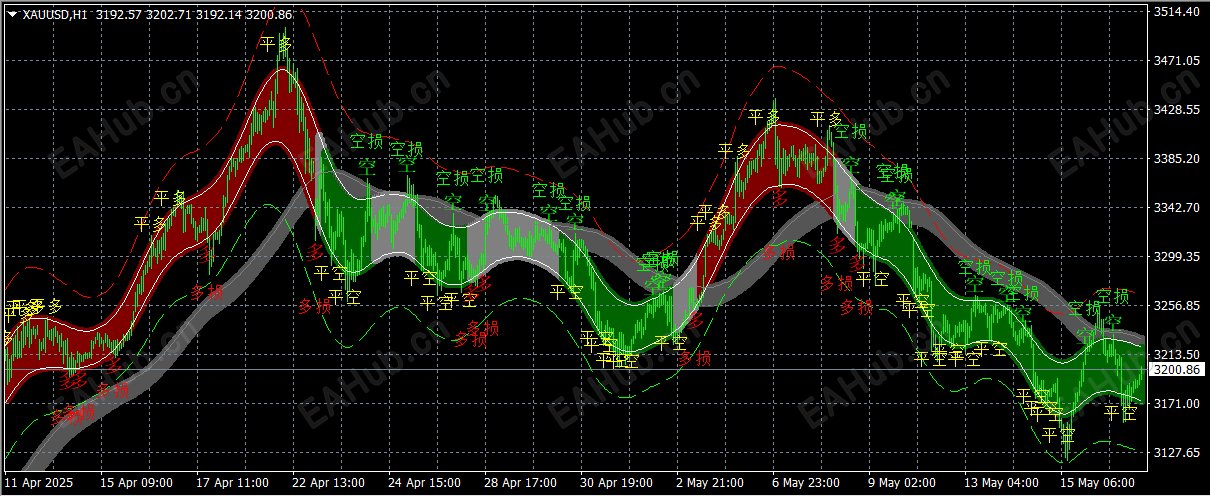
Task: Click time axis label 13 May 04:00
Action: (x=1002, y=483)
